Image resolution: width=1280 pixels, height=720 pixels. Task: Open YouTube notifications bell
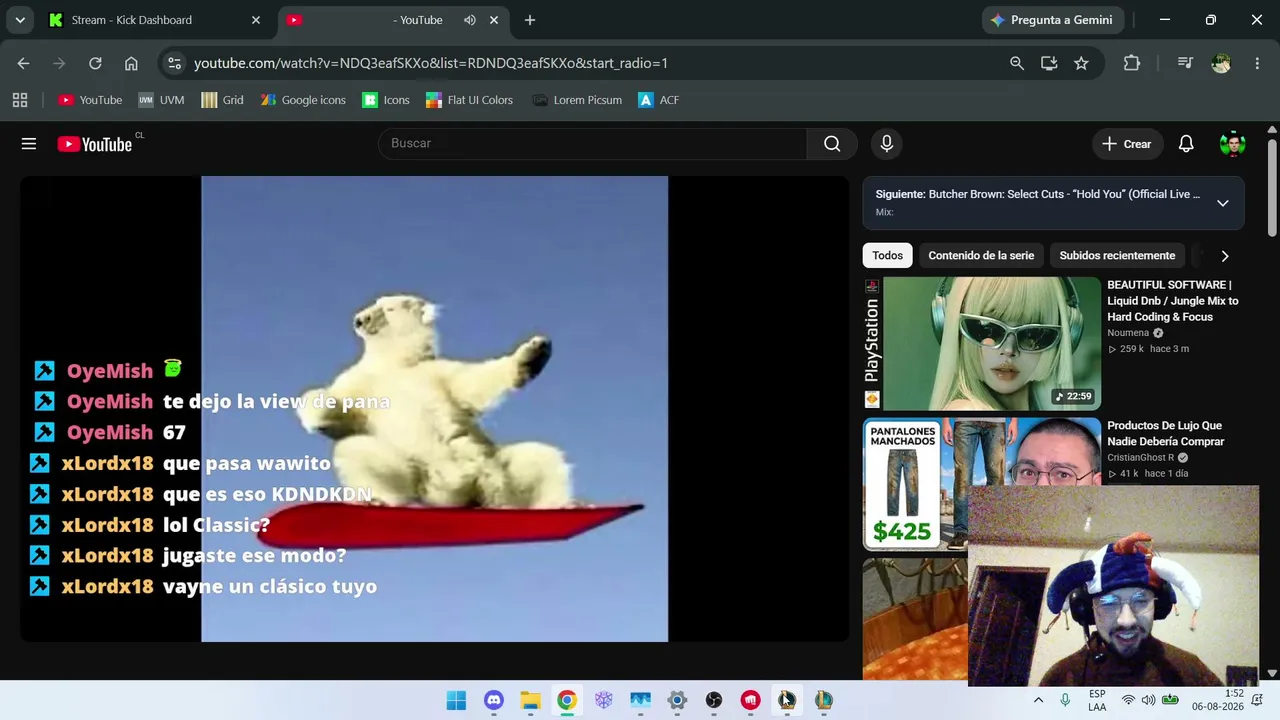(1186, 144)
